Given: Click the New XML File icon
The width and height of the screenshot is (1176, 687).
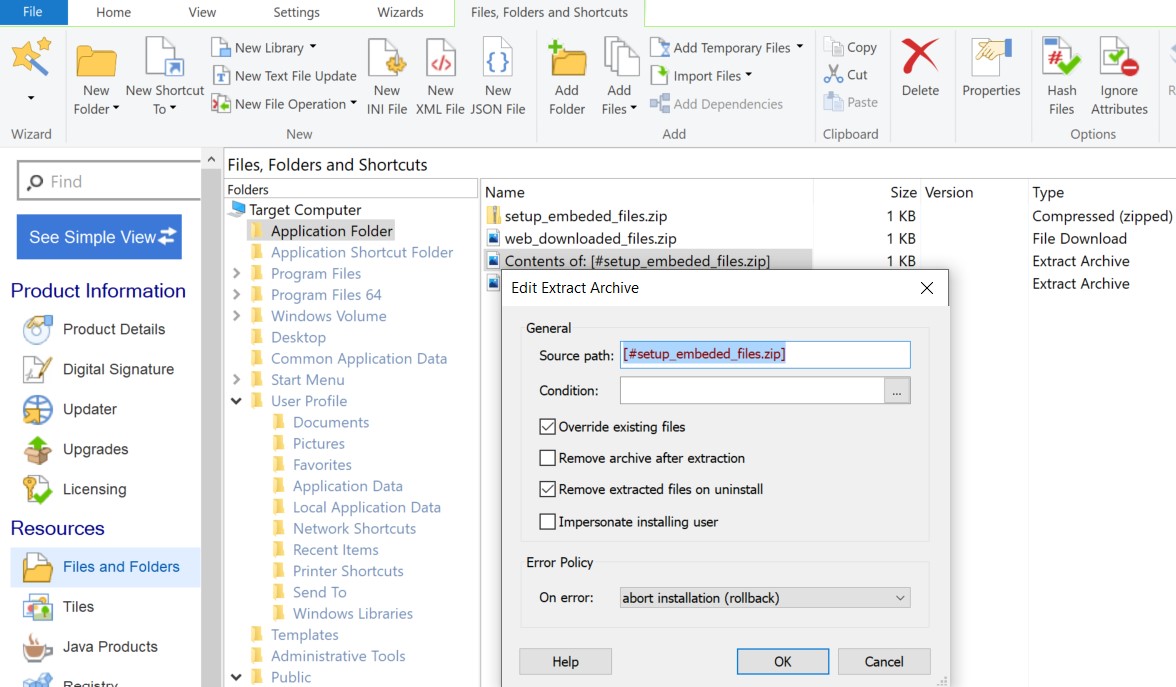Looking at the screenshot, I should coord(440,63).
